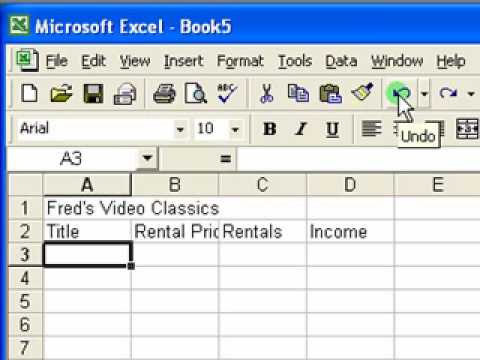The width and height of the screenshot is (480, 360).
Task: Copy selection with the Copy icon
Action: (298, 93)
